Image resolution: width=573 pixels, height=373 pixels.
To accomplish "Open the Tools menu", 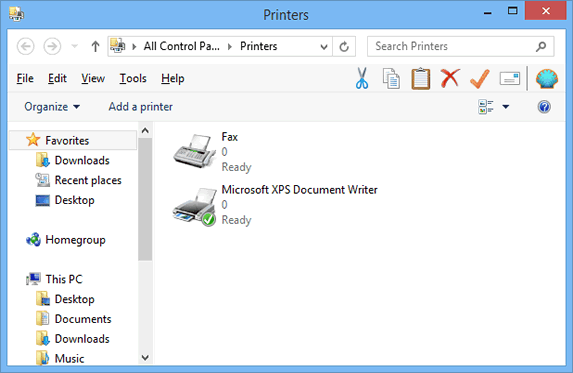I will (133, 78).
